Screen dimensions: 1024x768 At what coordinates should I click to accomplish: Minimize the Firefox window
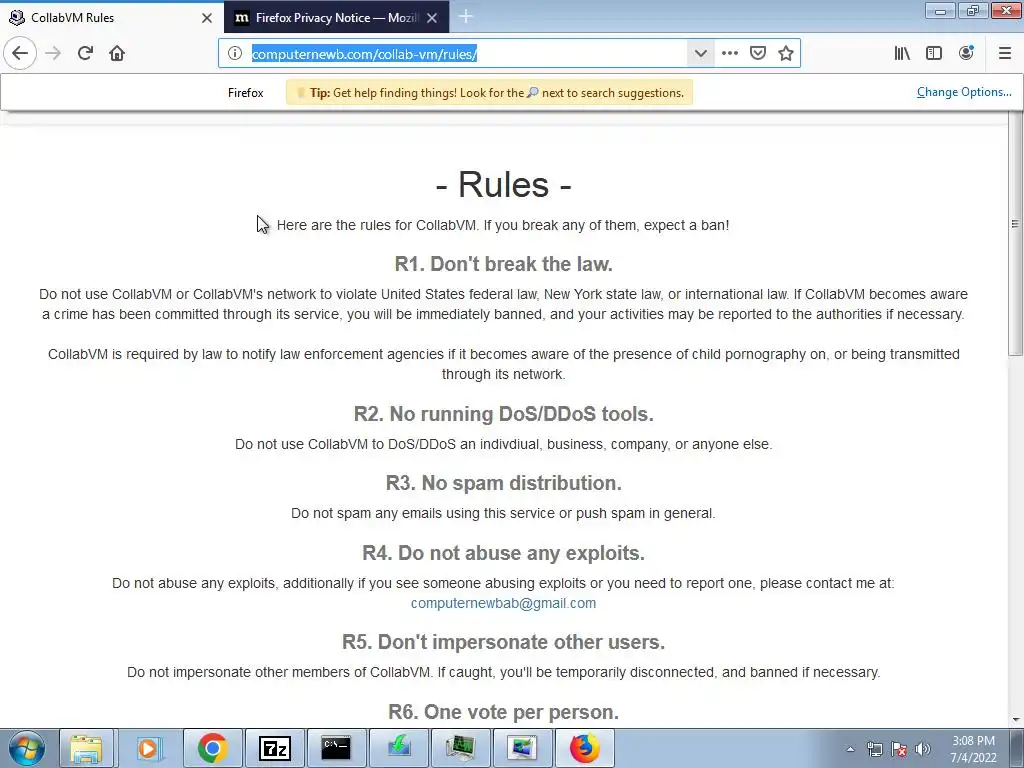click(940, 10)
